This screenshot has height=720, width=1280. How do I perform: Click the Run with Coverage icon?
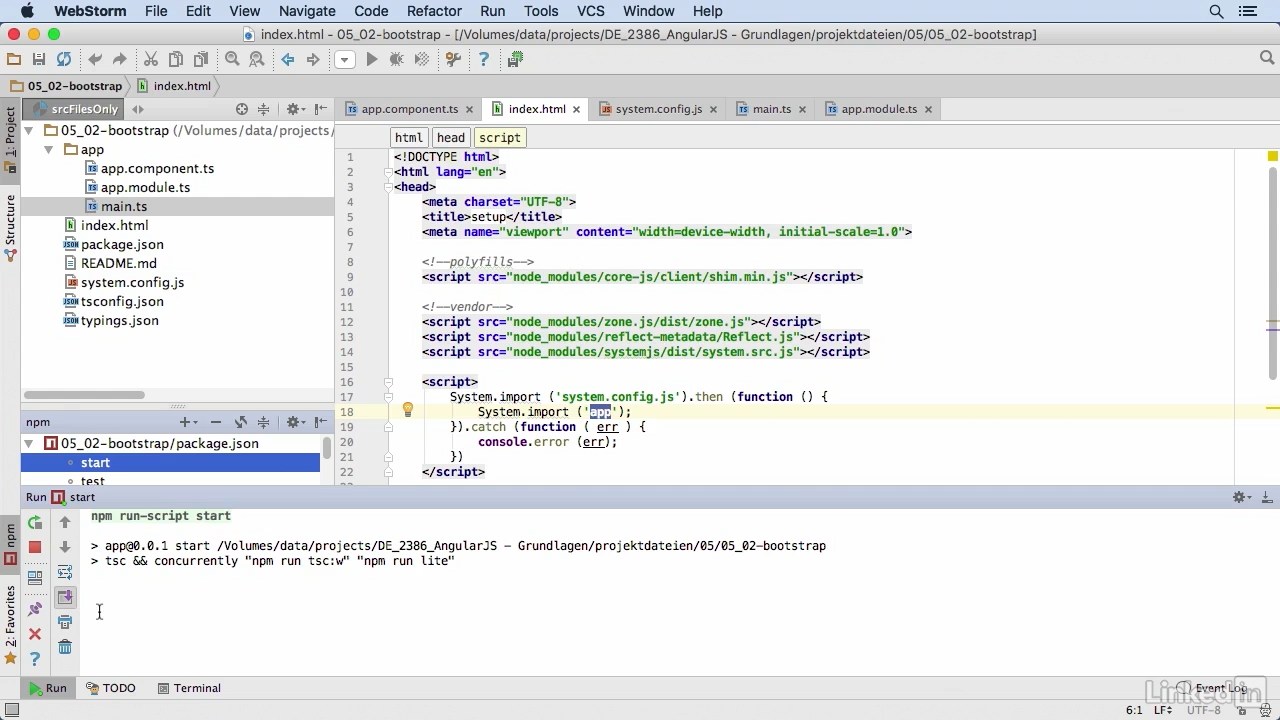(422, 60)
